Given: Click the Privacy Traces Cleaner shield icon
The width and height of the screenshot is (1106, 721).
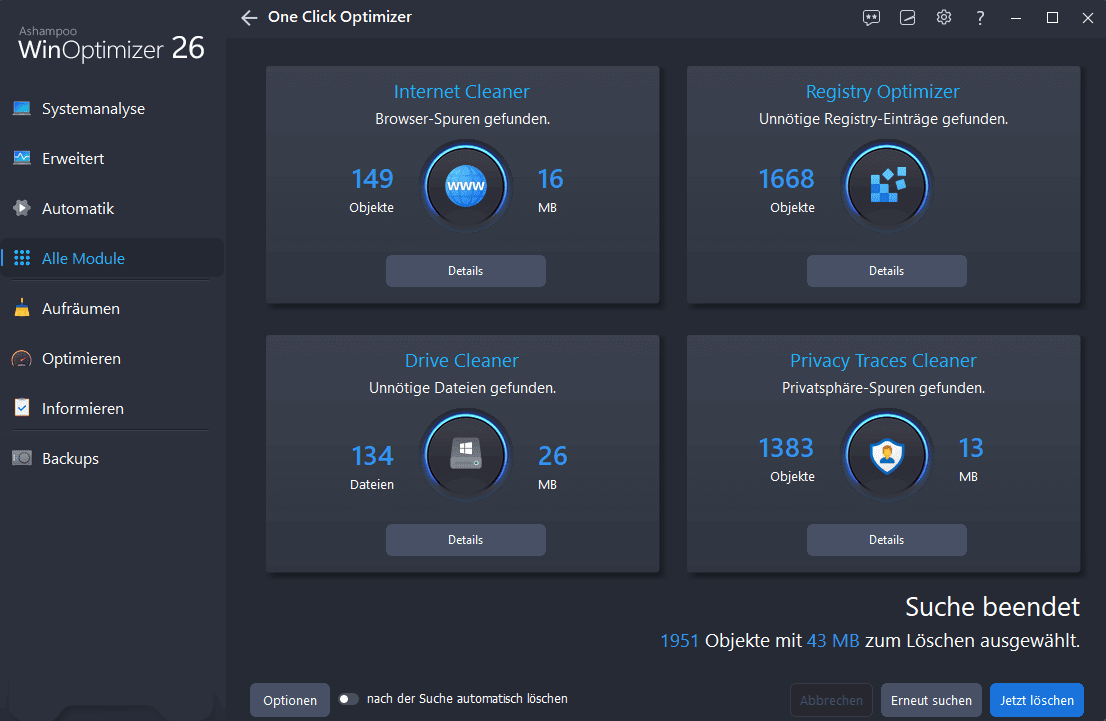Looking at the screenshot, I should coord(886,456).
